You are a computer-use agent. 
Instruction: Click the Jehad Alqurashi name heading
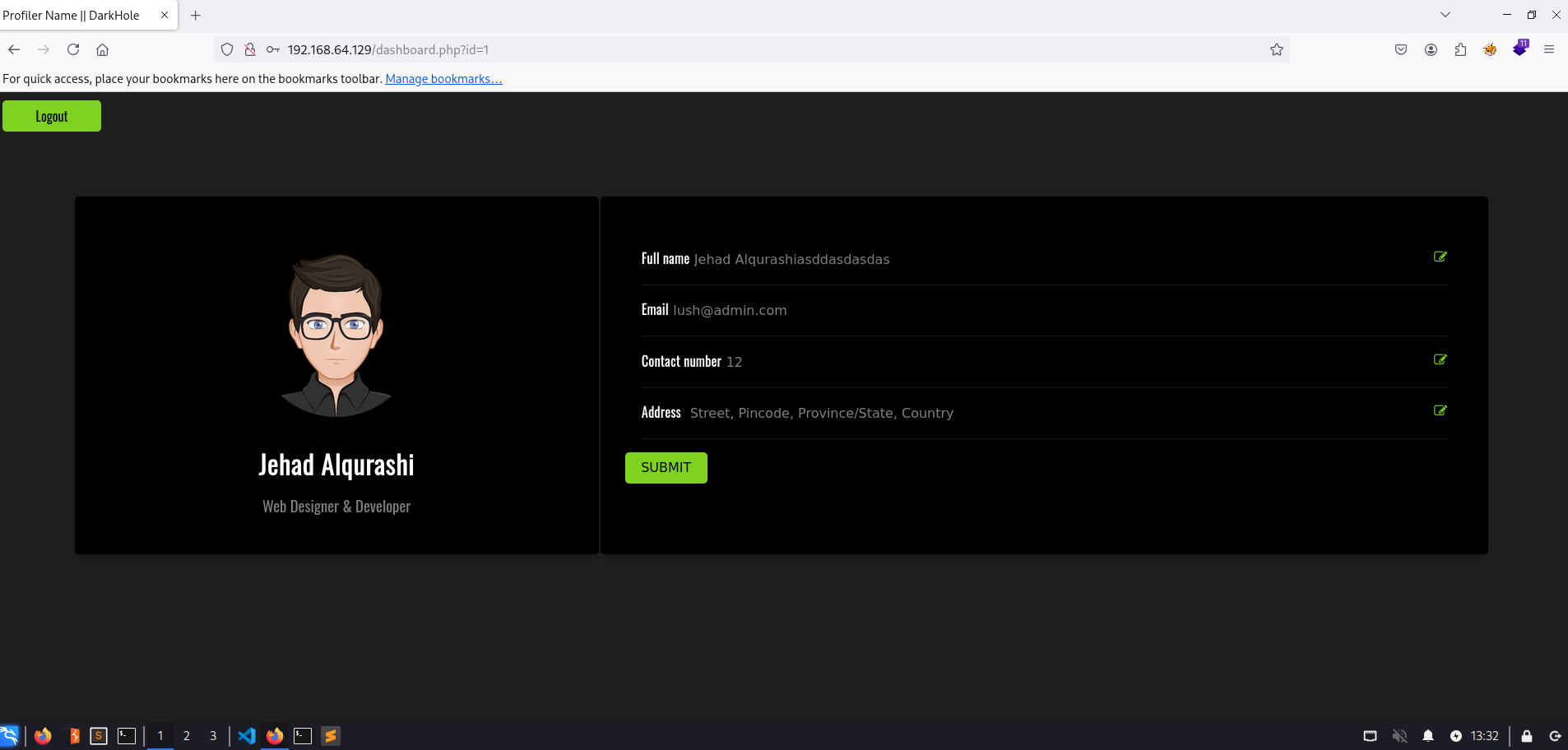336,465
